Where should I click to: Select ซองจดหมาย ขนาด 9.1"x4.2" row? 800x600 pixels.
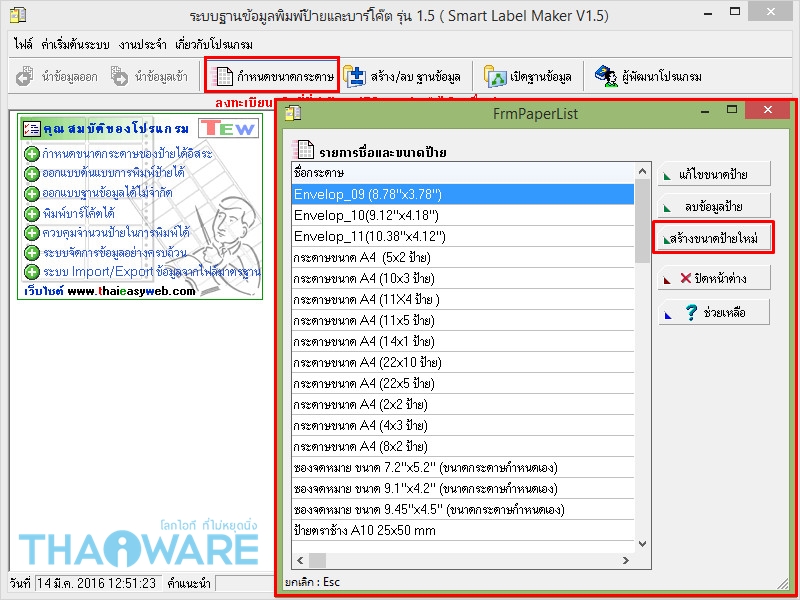coord(463,488)
